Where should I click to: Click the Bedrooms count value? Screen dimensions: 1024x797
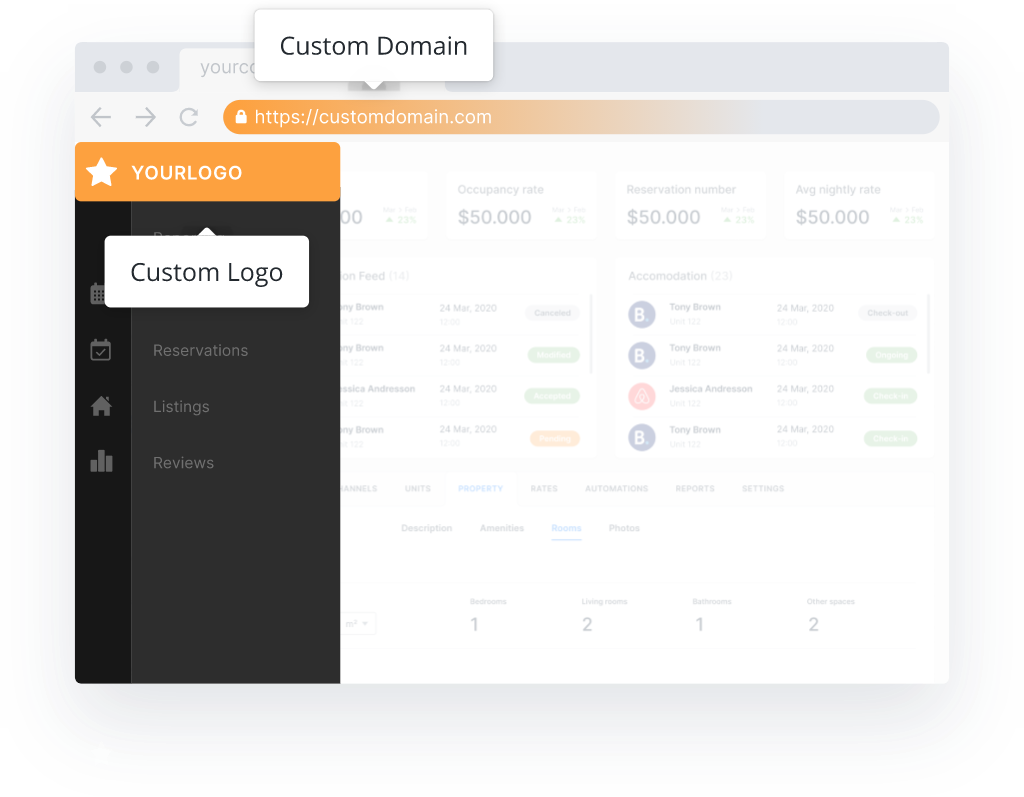475,625
